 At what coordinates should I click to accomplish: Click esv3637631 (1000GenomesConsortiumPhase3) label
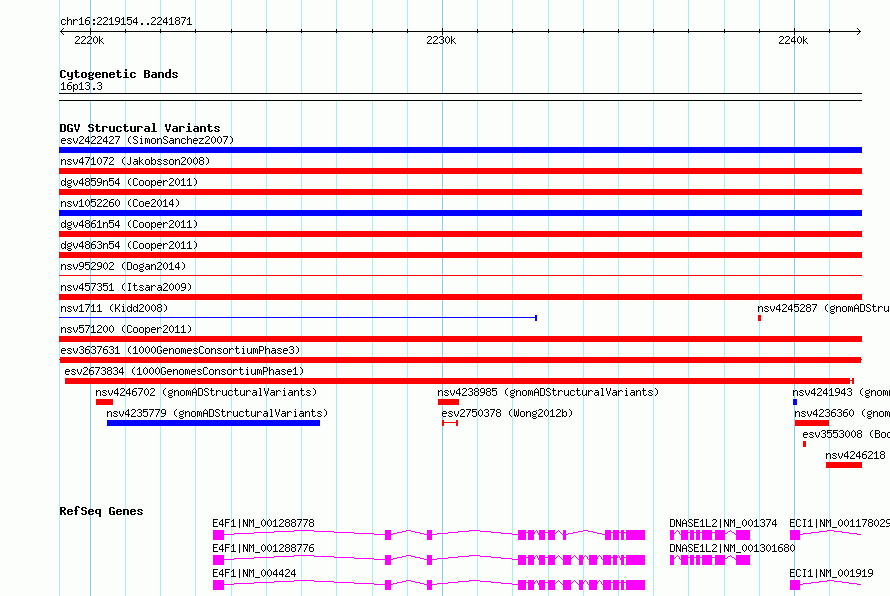(180, 350)
